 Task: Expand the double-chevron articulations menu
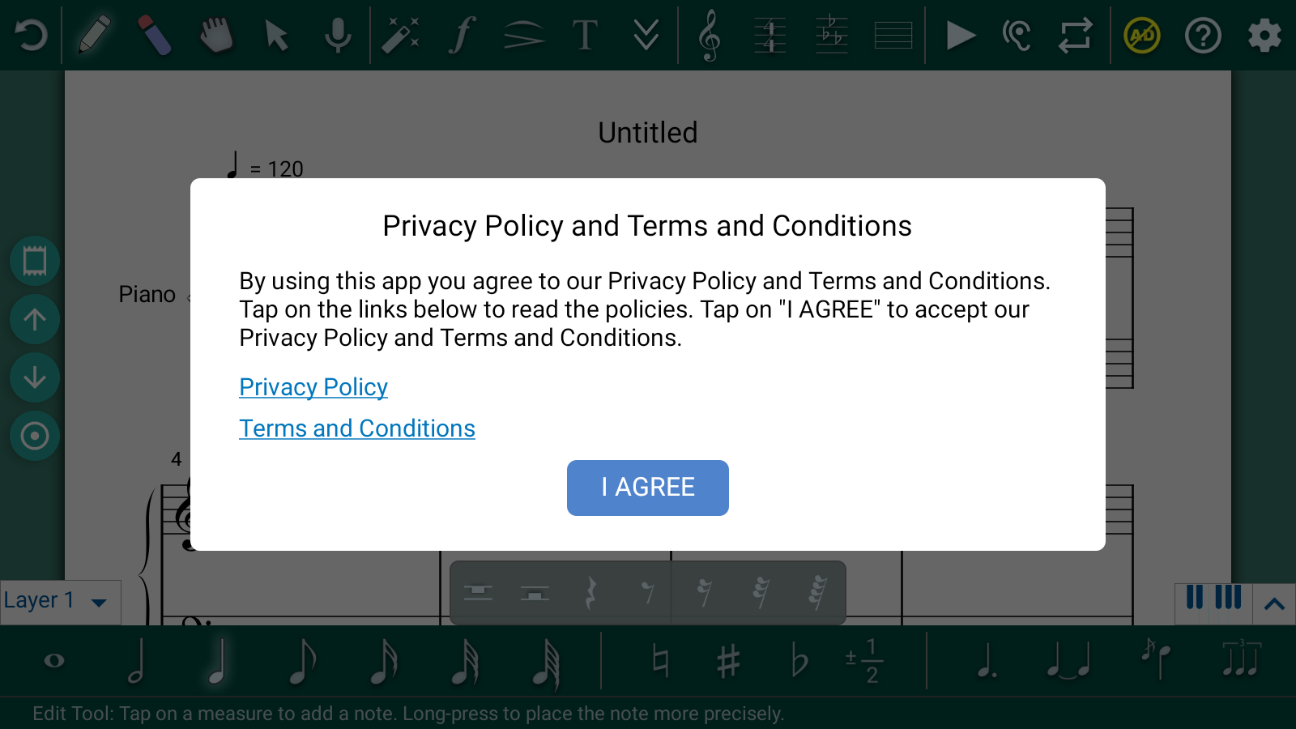pos(646,35)
